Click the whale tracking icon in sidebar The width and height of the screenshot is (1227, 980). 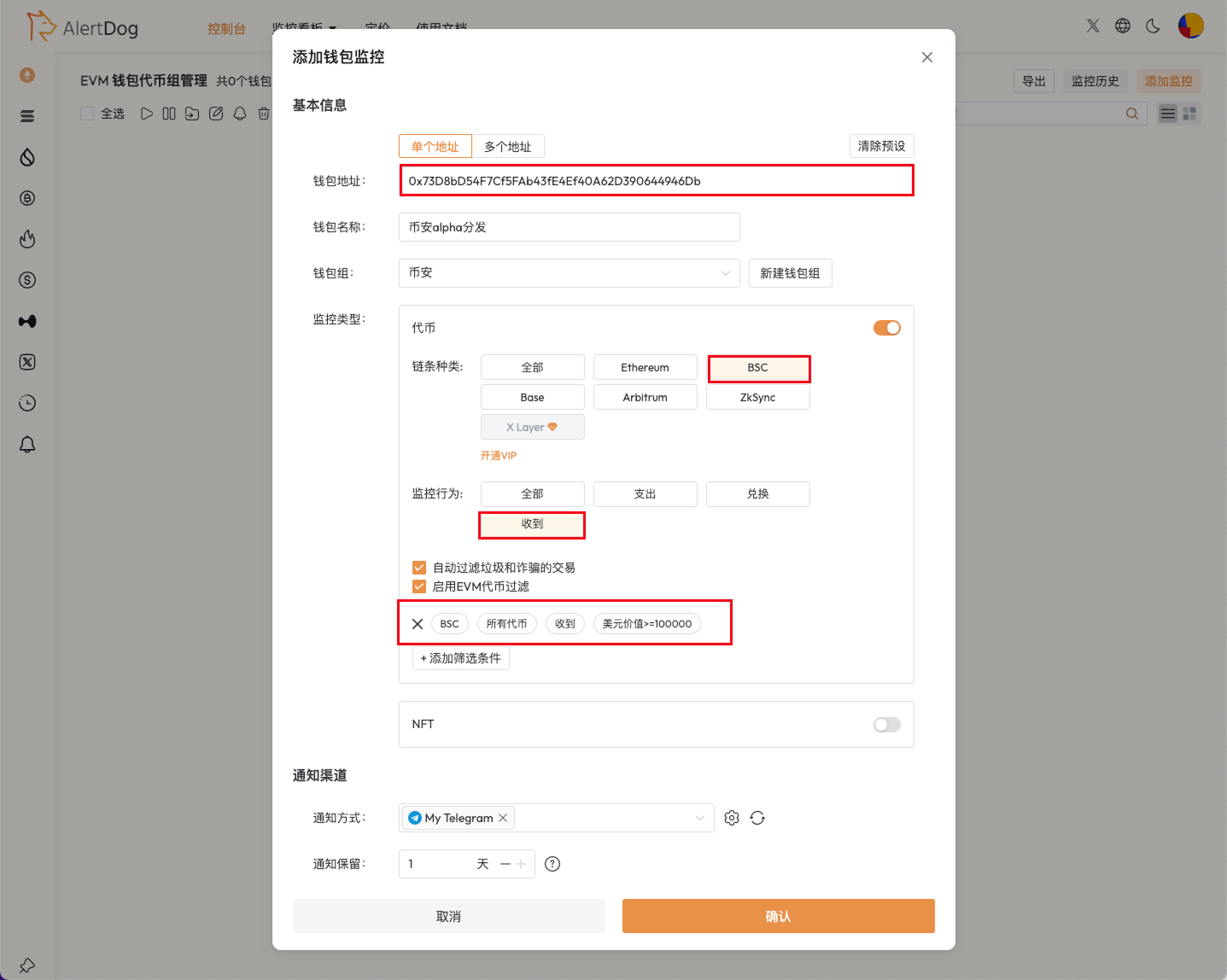point(27,321)
